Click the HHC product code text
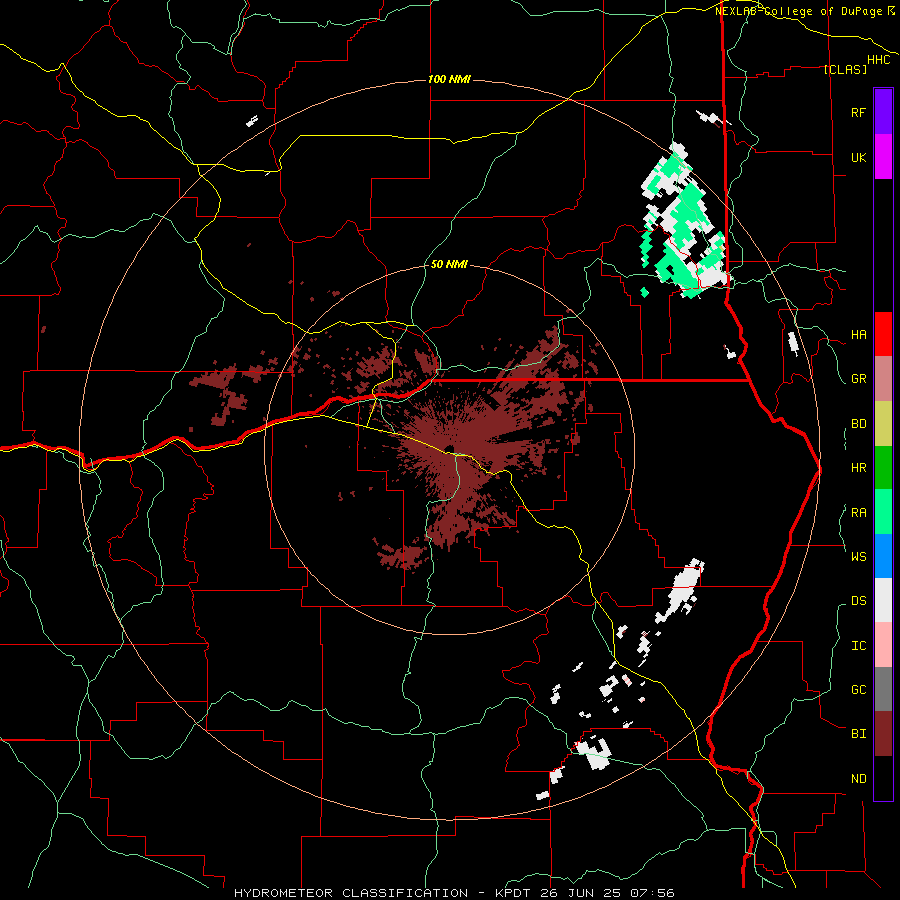The height and width of the screenshot is (900, 900). pos(878,60)
